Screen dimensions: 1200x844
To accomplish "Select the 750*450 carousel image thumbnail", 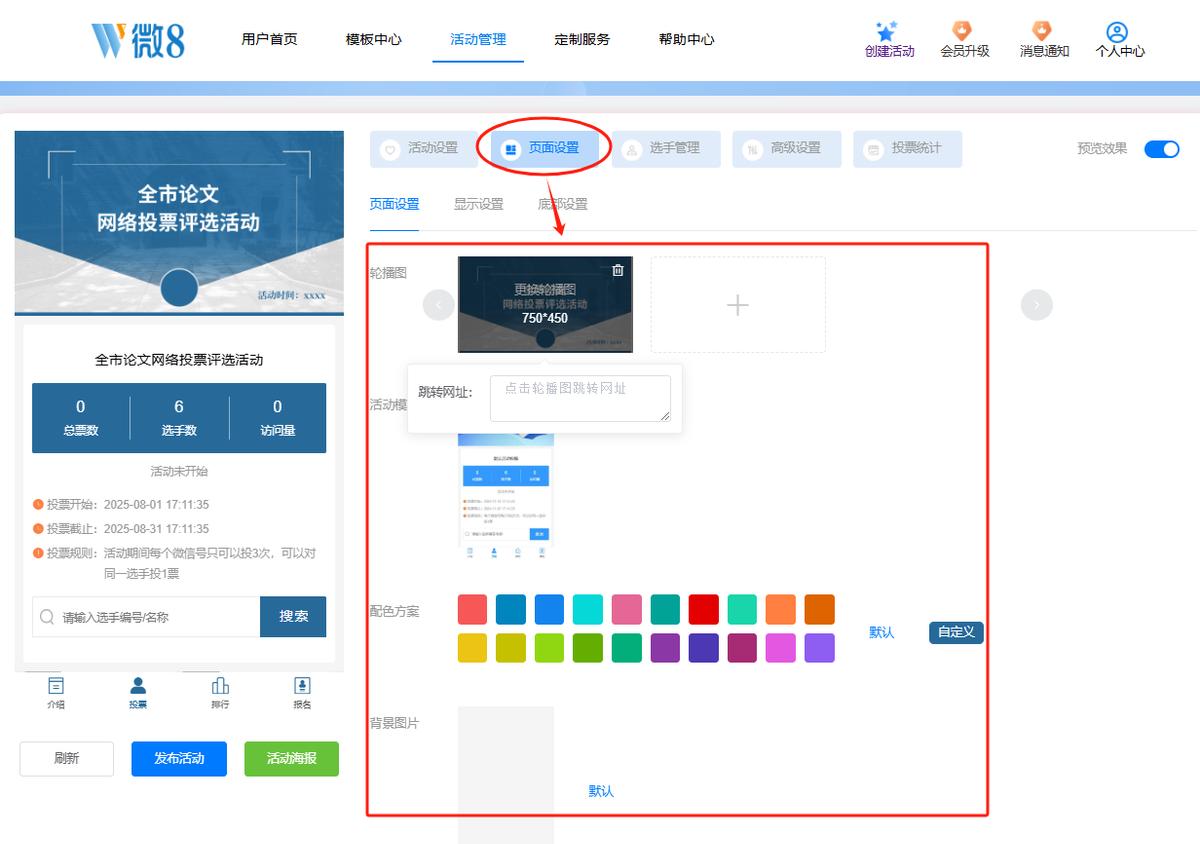I will pyautogui.click(x=545, y=305).
